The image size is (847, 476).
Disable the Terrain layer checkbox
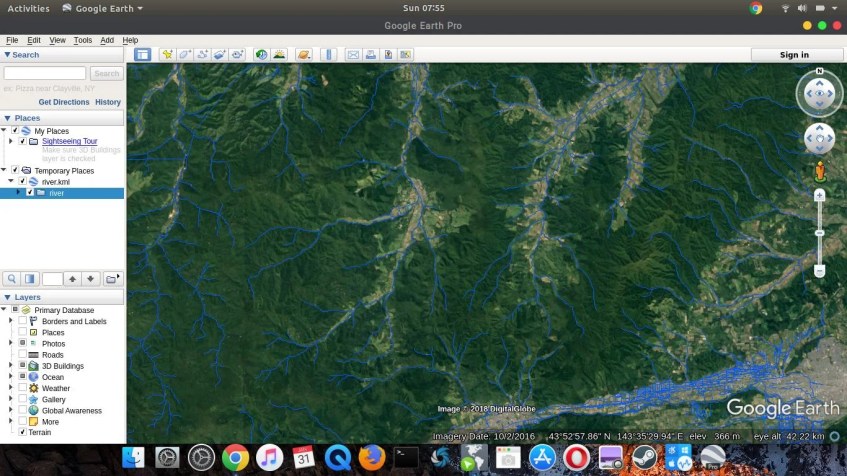23,432
